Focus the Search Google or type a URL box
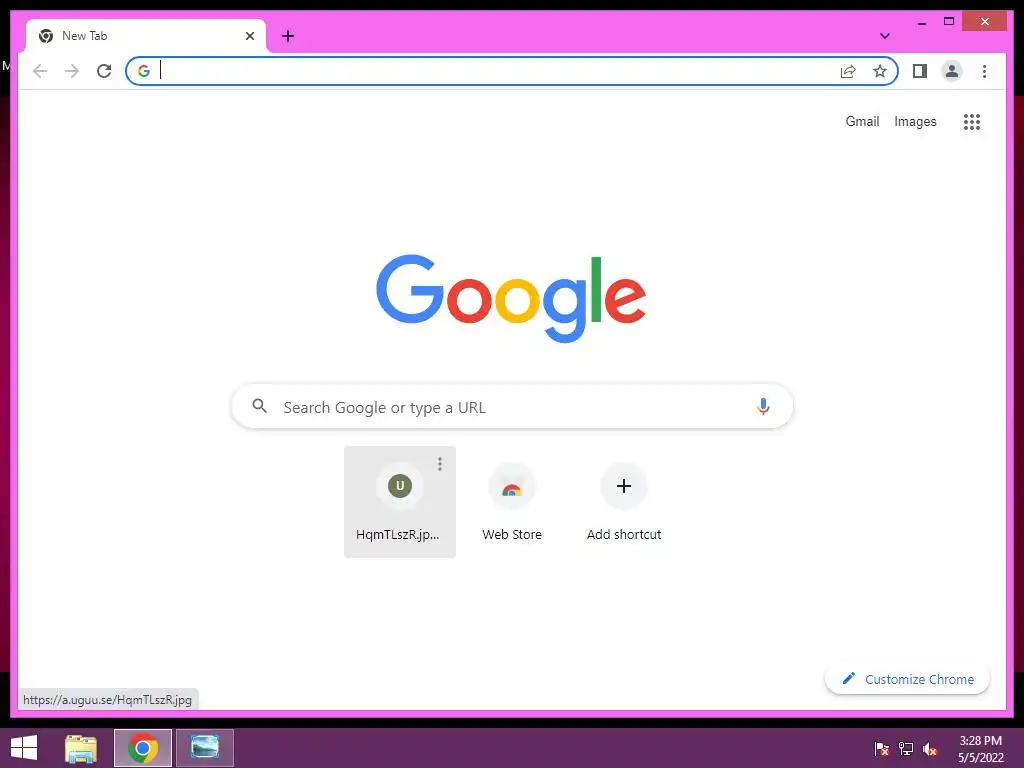The image size is (1024, 768). (x=512, y=407)
